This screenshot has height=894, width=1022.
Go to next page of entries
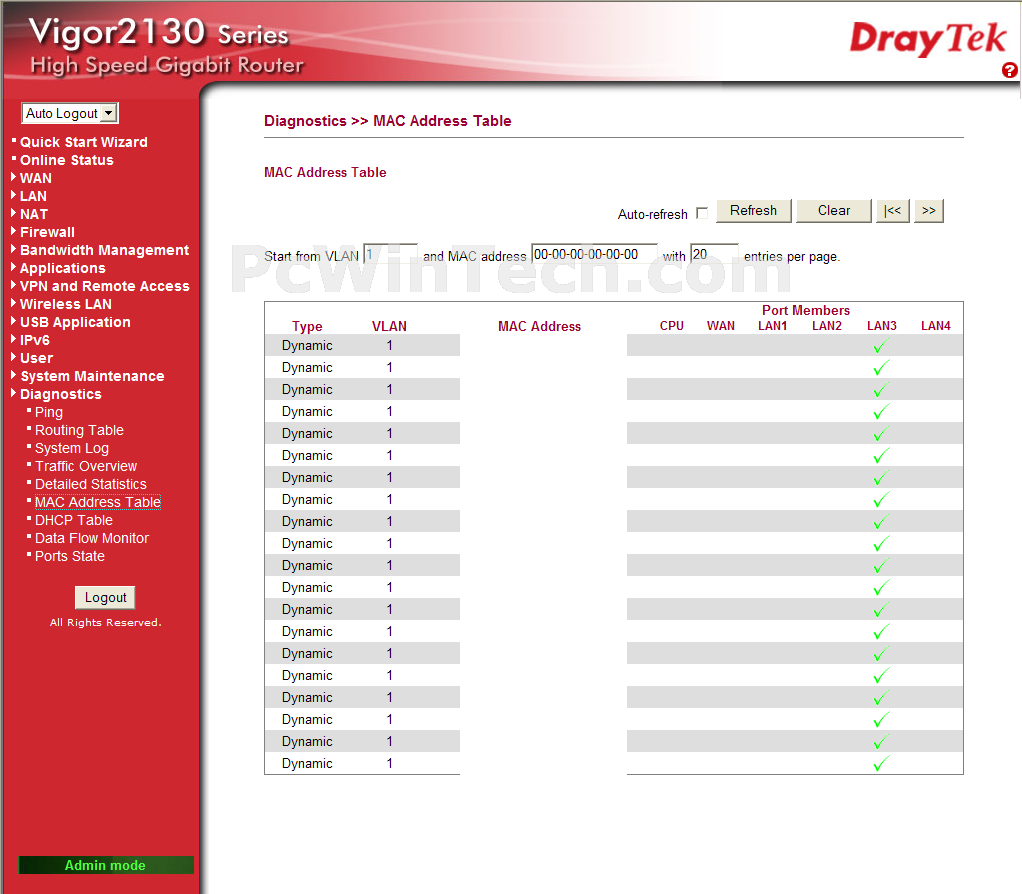(929, 211)
